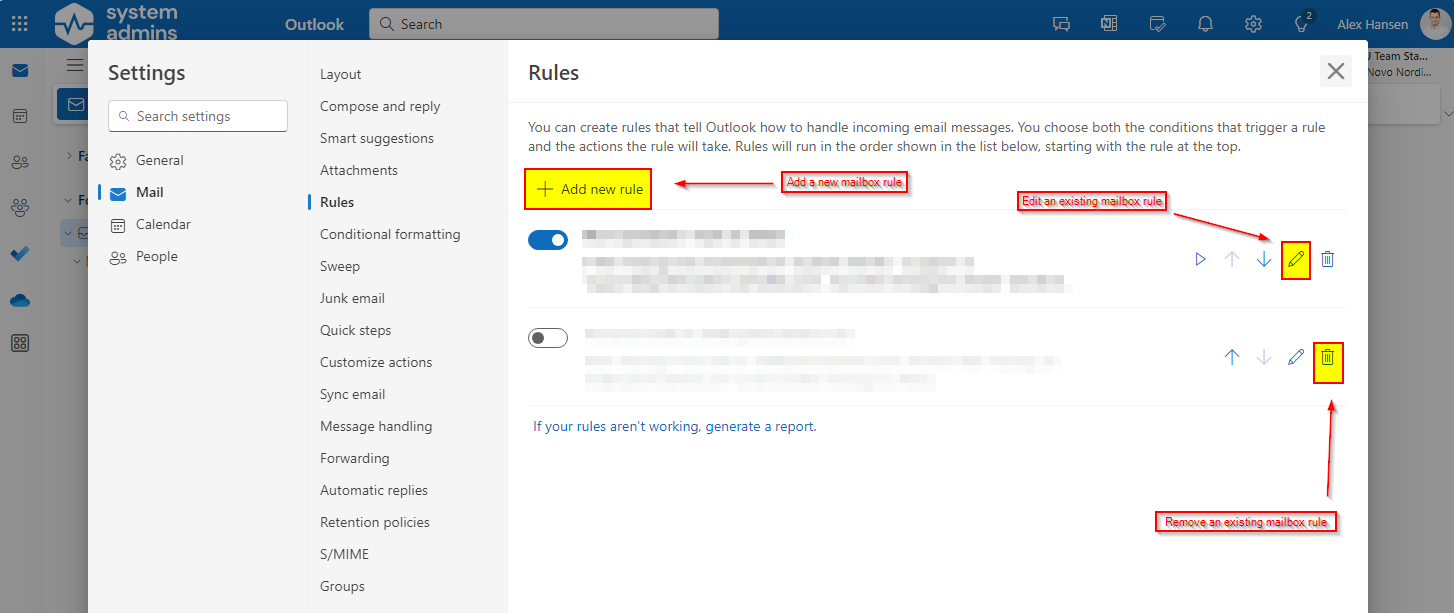Open OneDrive from the left app rail
This screenshot has width=1454, height=613.
20,299
